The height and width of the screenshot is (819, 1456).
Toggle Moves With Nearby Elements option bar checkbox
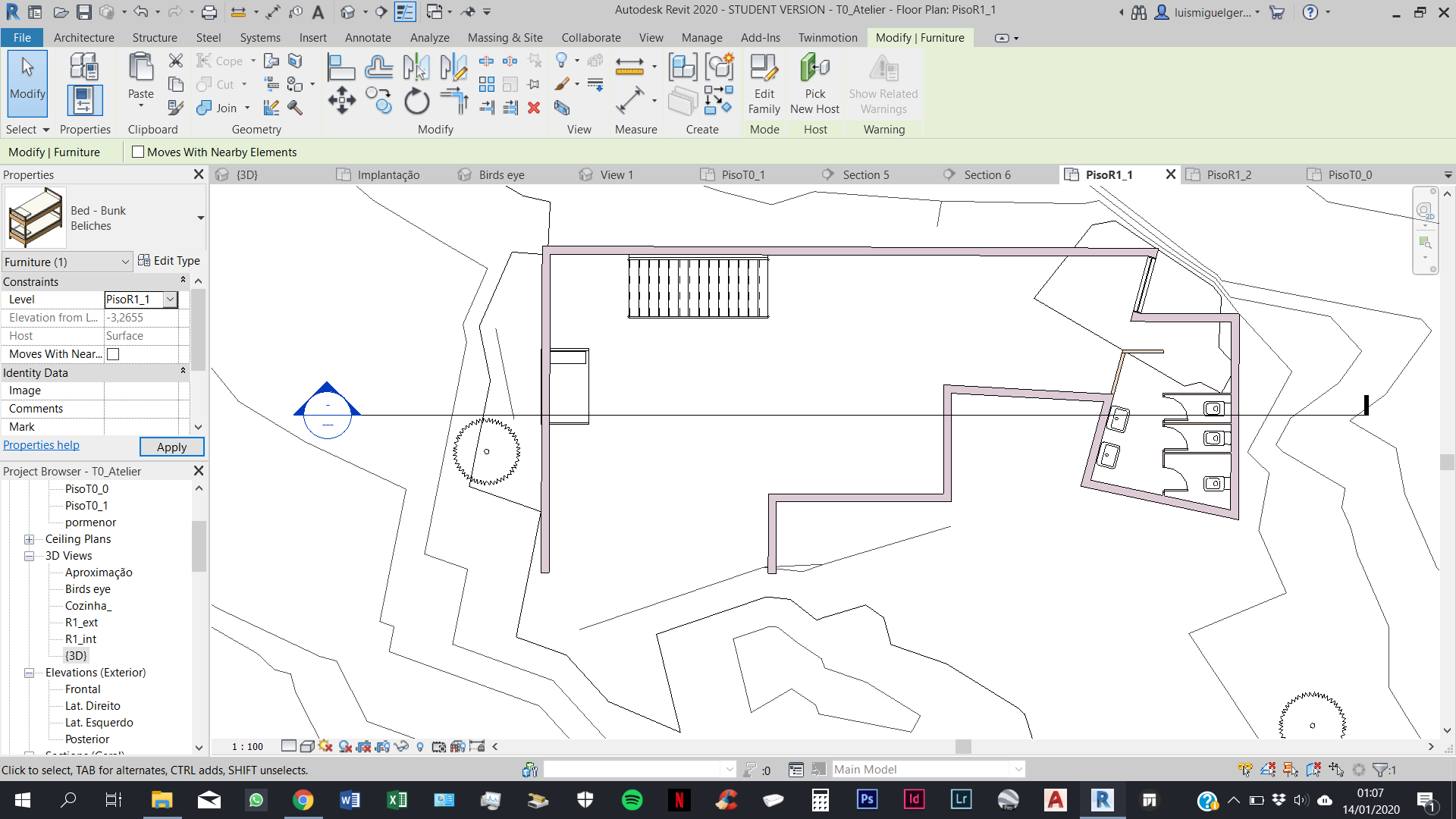click(x=138, y=152)
